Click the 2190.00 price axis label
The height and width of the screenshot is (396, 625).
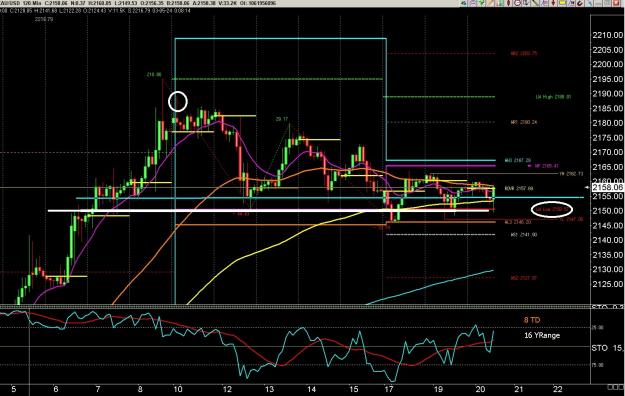608,94
